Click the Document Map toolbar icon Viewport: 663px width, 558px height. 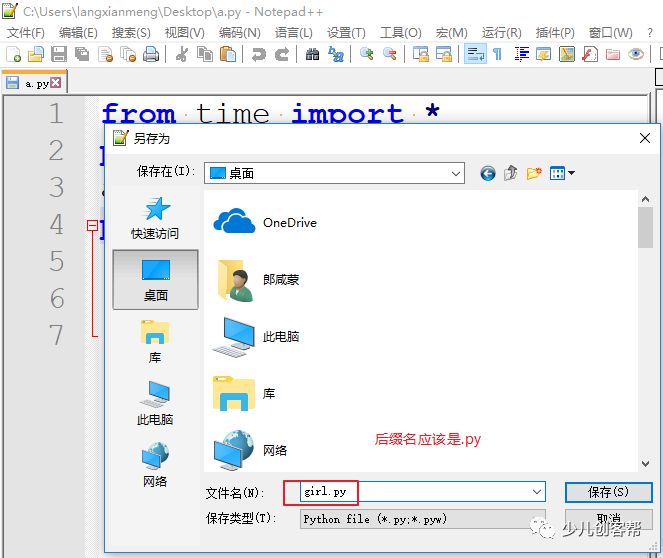click(567, 54)
